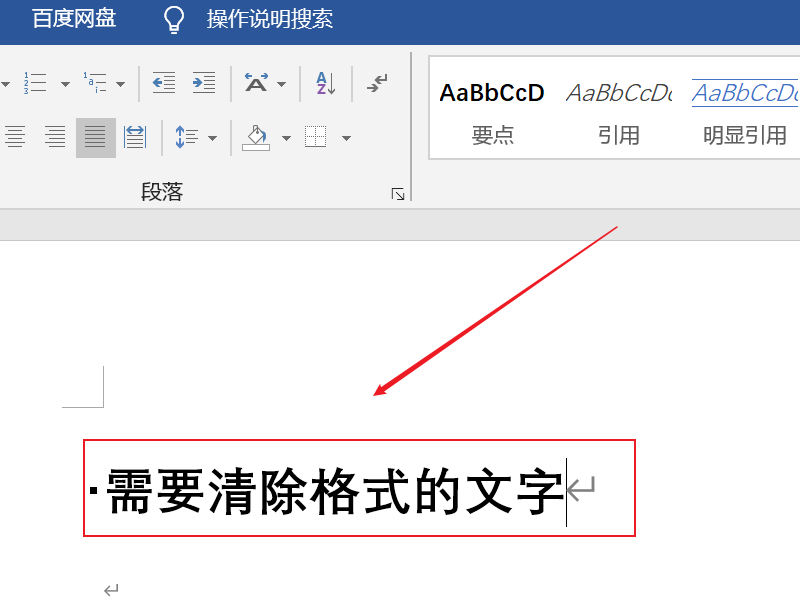
Task: Toggle the Show/Hide formatting marks icon
Action: coord(377,83)
